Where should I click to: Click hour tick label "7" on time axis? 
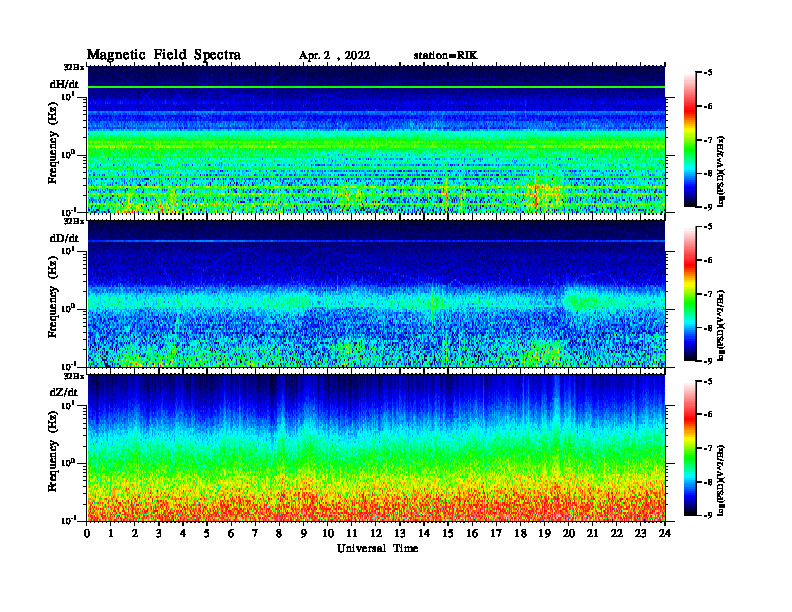point(255,533)
